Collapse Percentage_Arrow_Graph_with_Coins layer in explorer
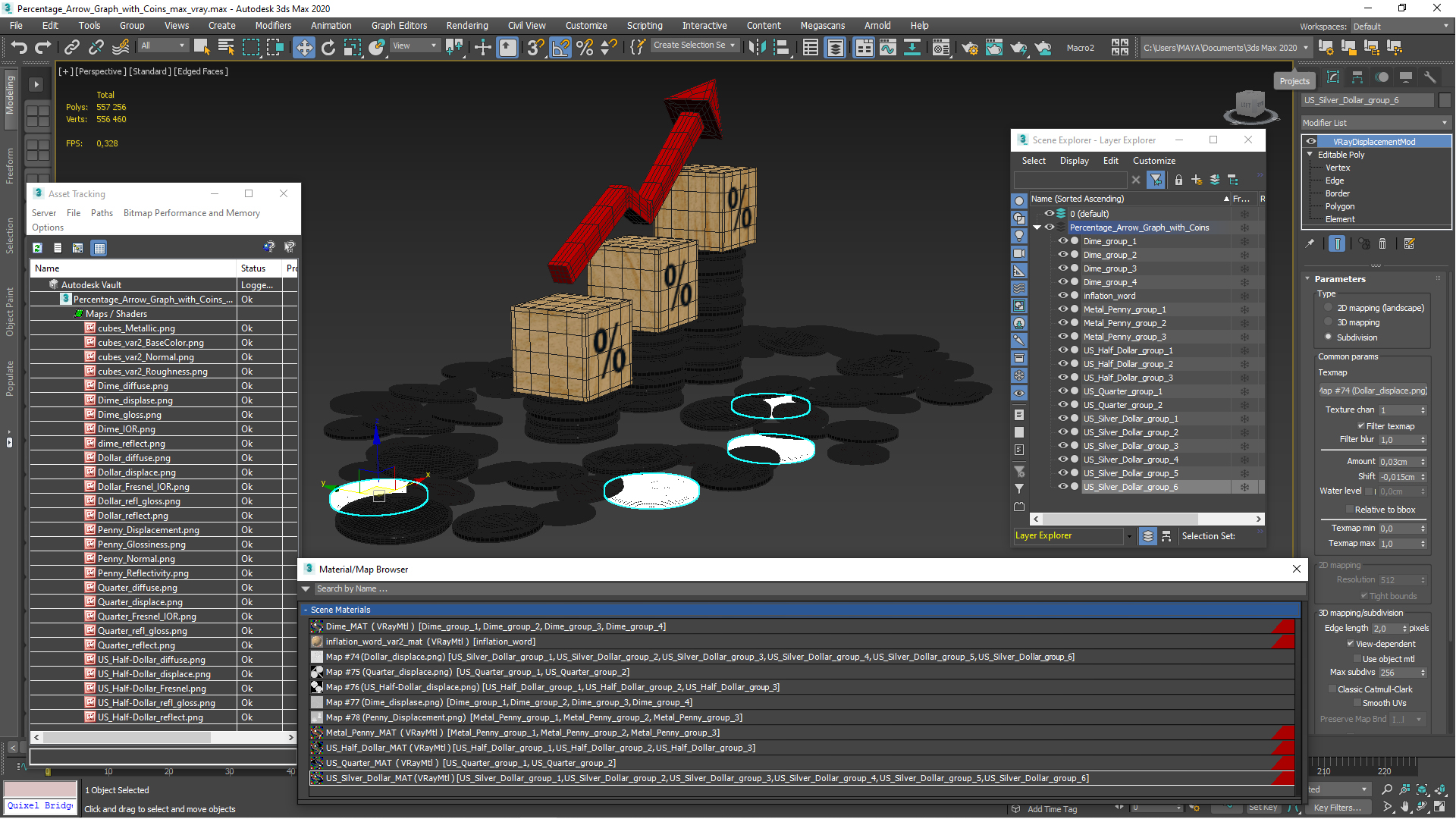 point(1037,227)
